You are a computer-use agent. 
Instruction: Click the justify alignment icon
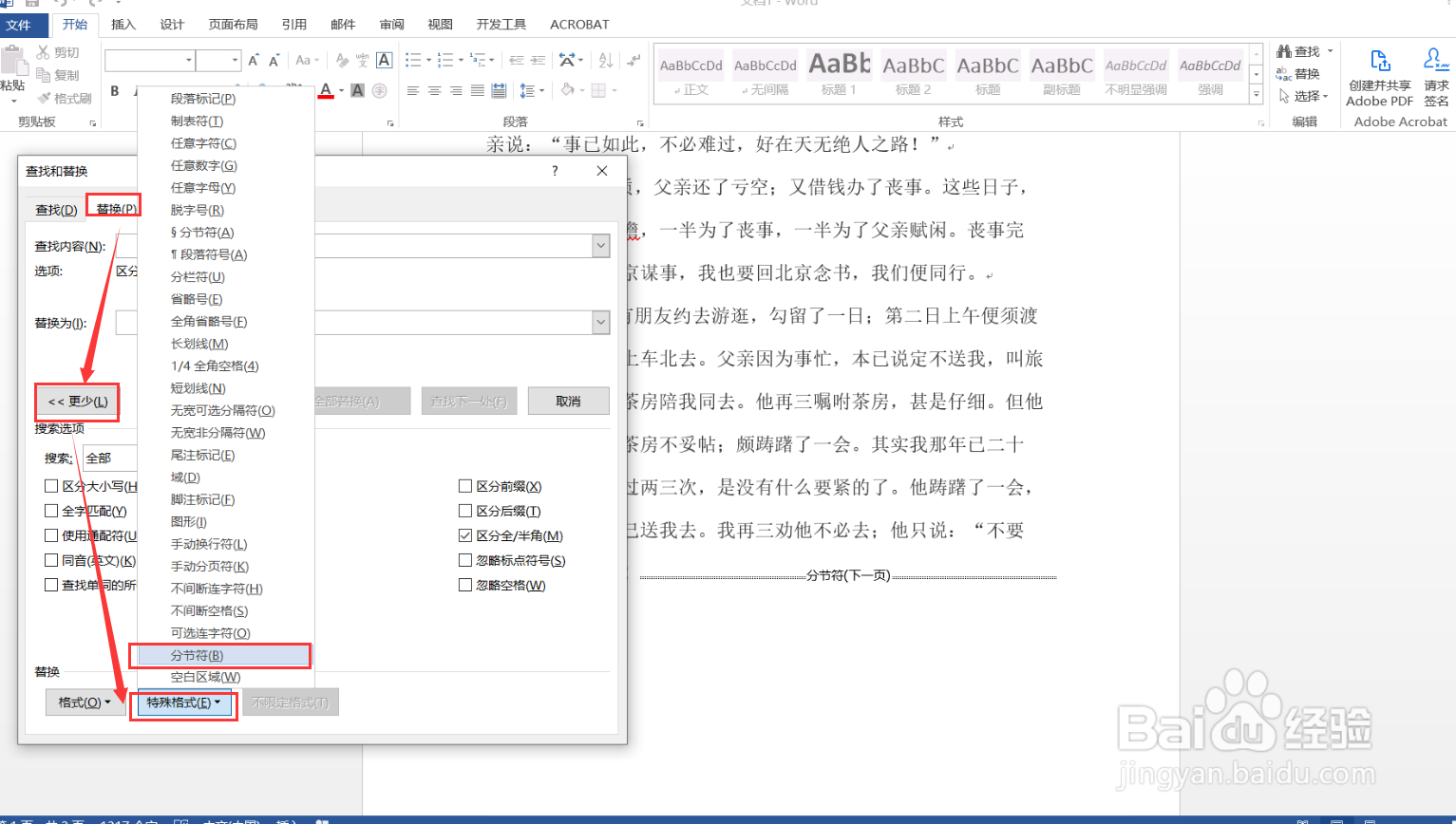tap(477, 91)
